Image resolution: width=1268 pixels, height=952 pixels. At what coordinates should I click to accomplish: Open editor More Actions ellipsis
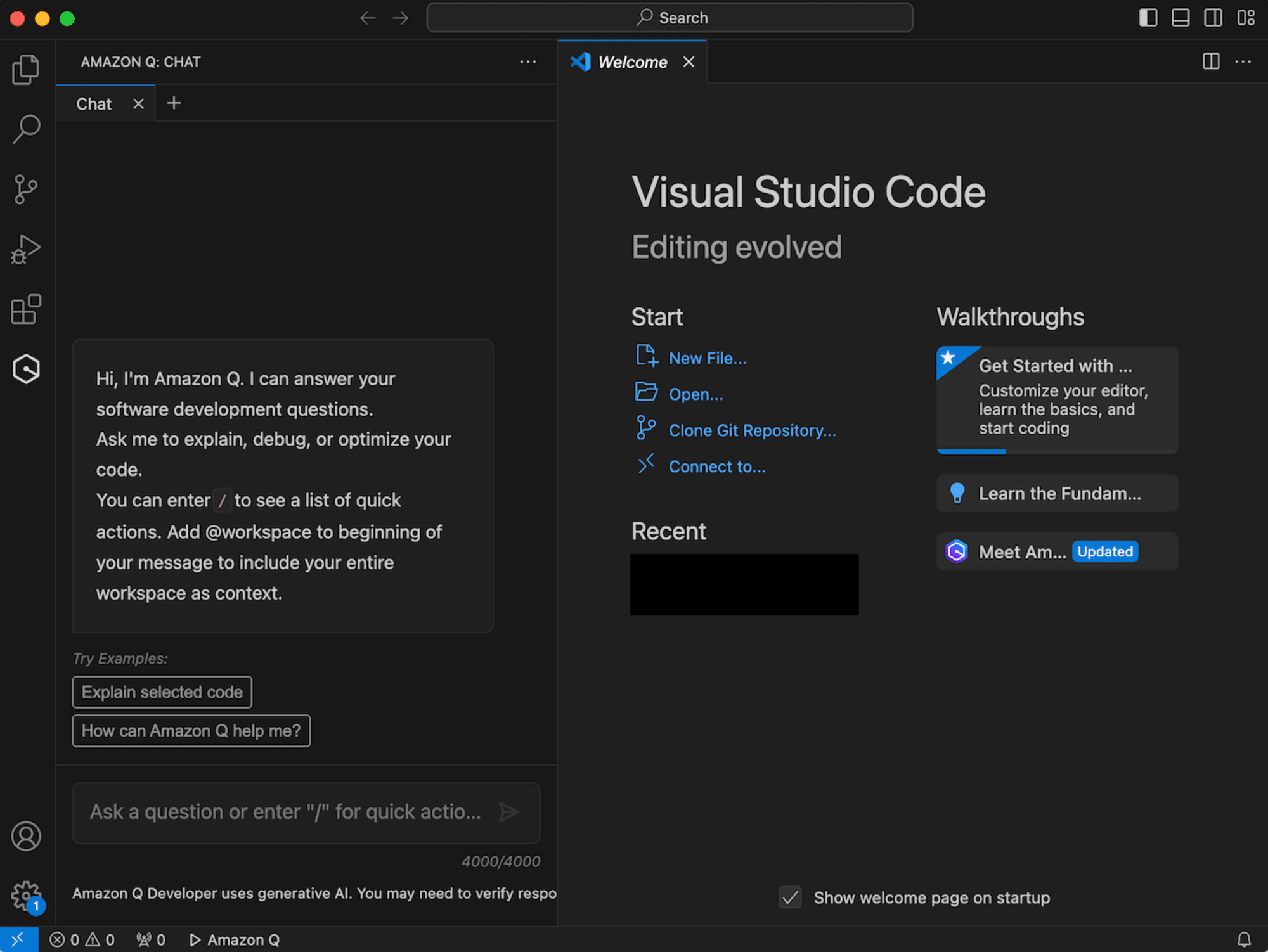[x=1243, y=61]
